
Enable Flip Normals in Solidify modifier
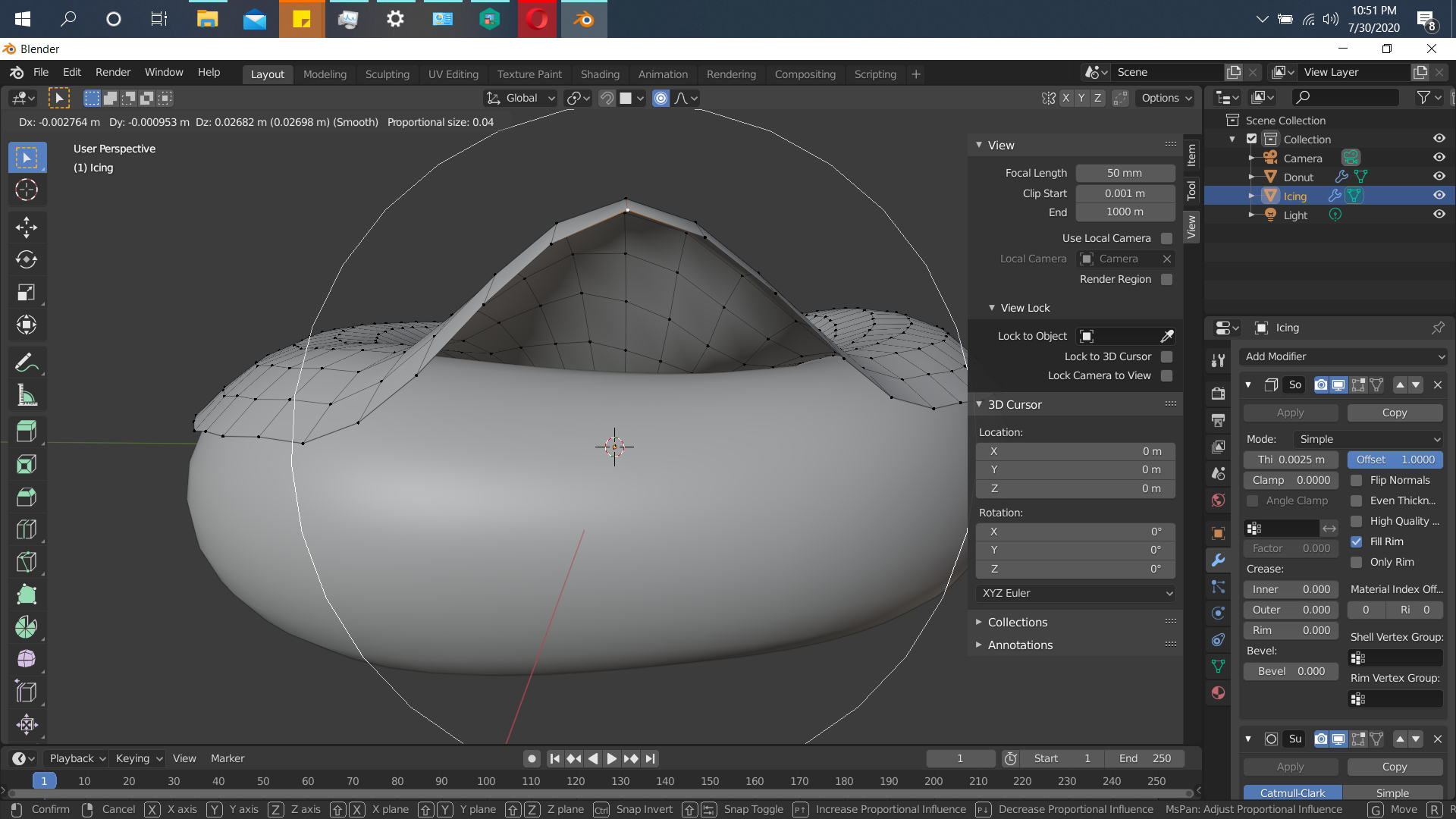[1357, 480]
